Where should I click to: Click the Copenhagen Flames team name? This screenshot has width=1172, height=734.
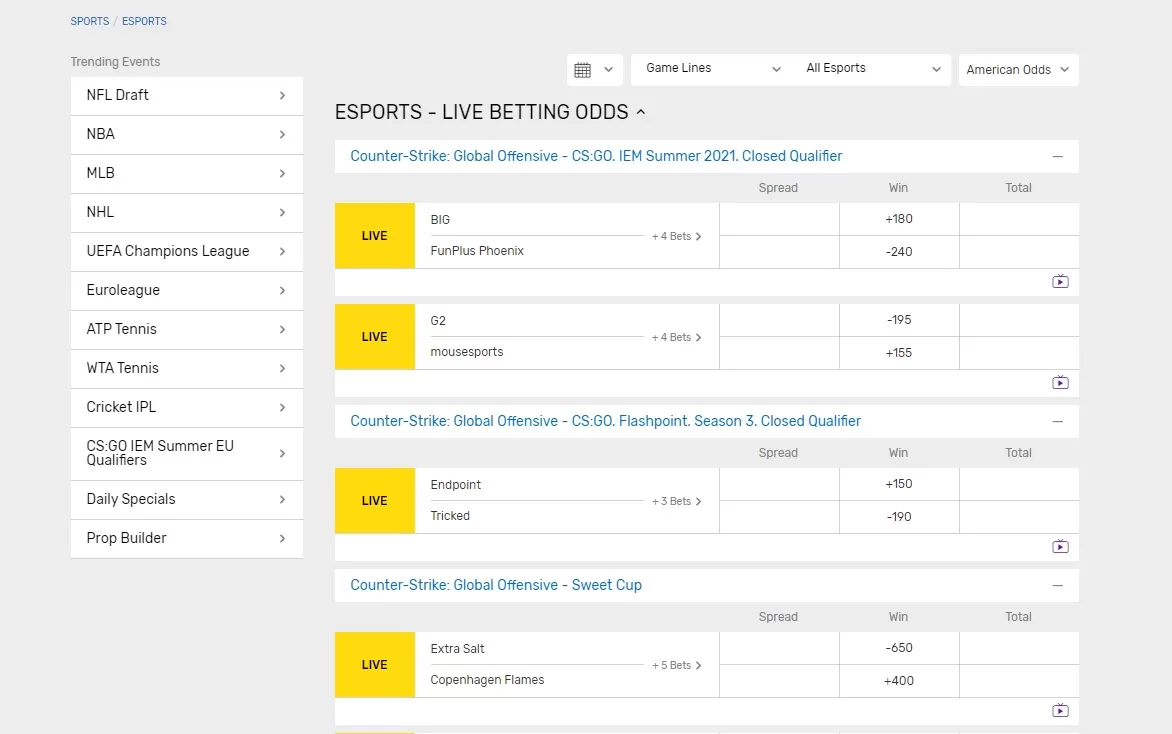(487, 680)
